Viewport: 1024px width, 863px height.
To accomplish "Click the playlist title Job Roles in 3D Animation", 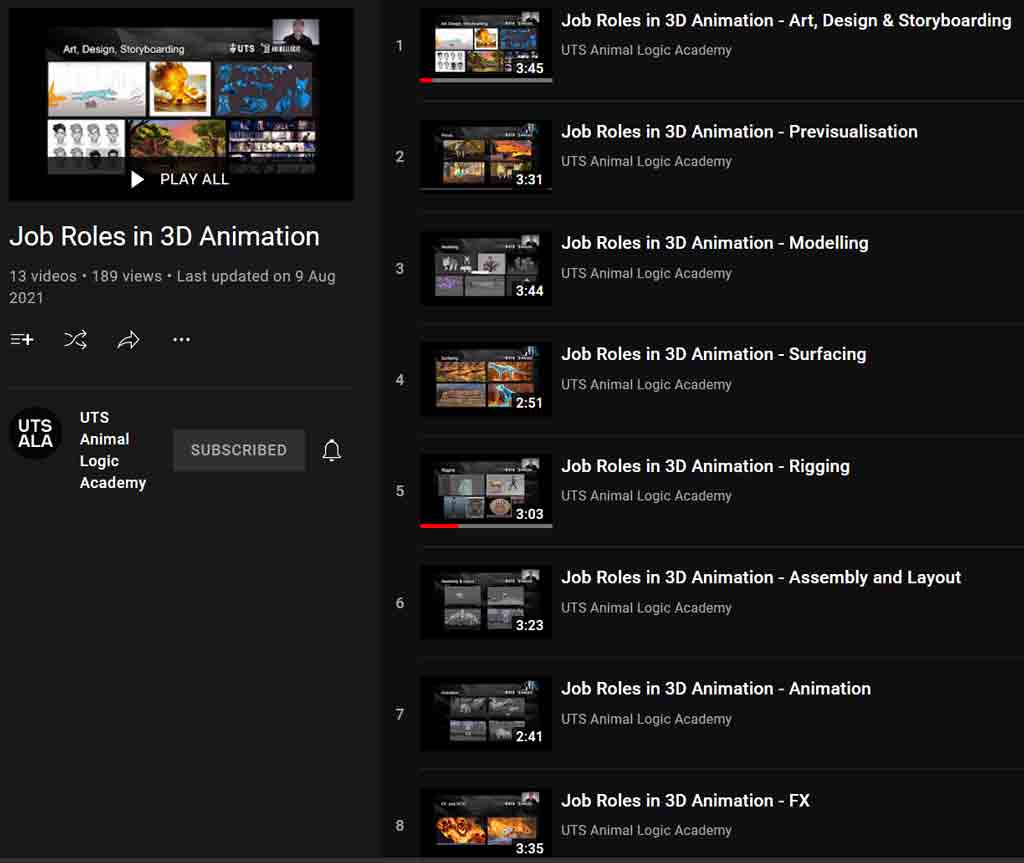I will (163, 237).
